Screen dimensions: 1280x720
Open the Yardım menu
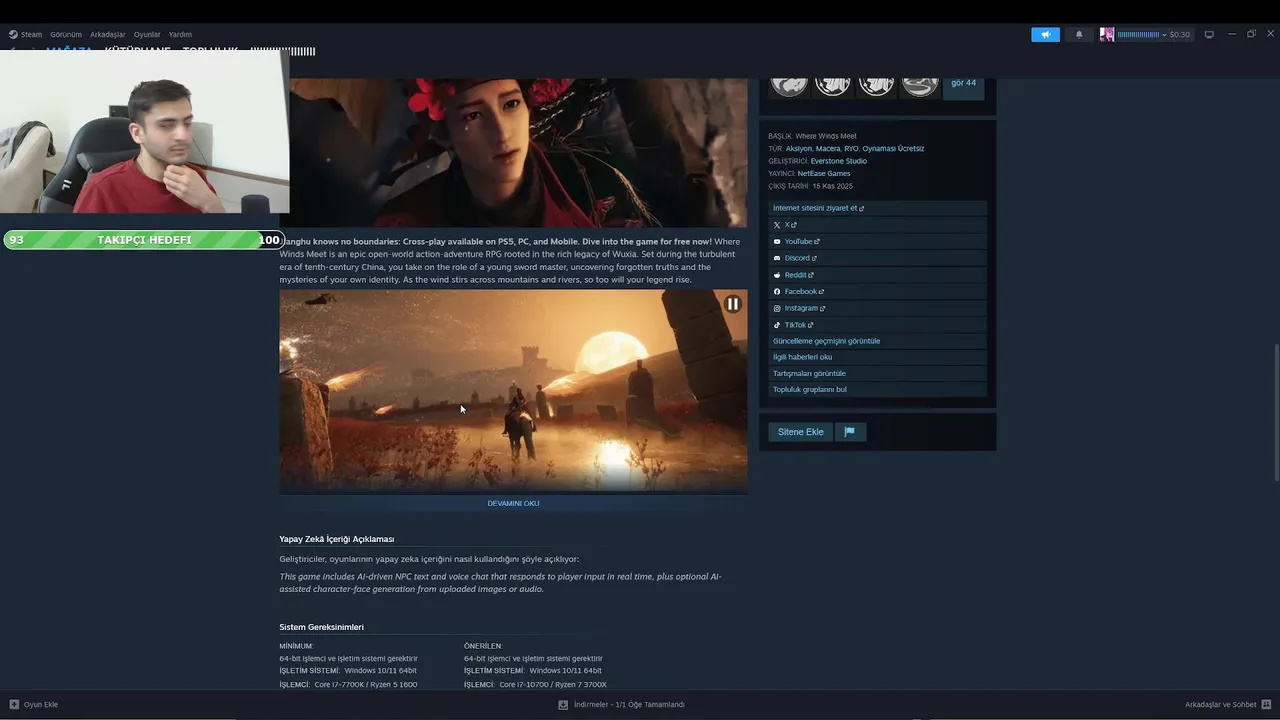[180, 34]
